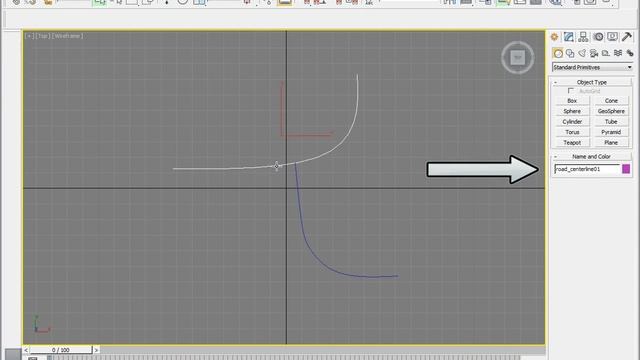Open the Standard Primitives dropdown
The image size is (640, 360).
click(x=593, y=67)
